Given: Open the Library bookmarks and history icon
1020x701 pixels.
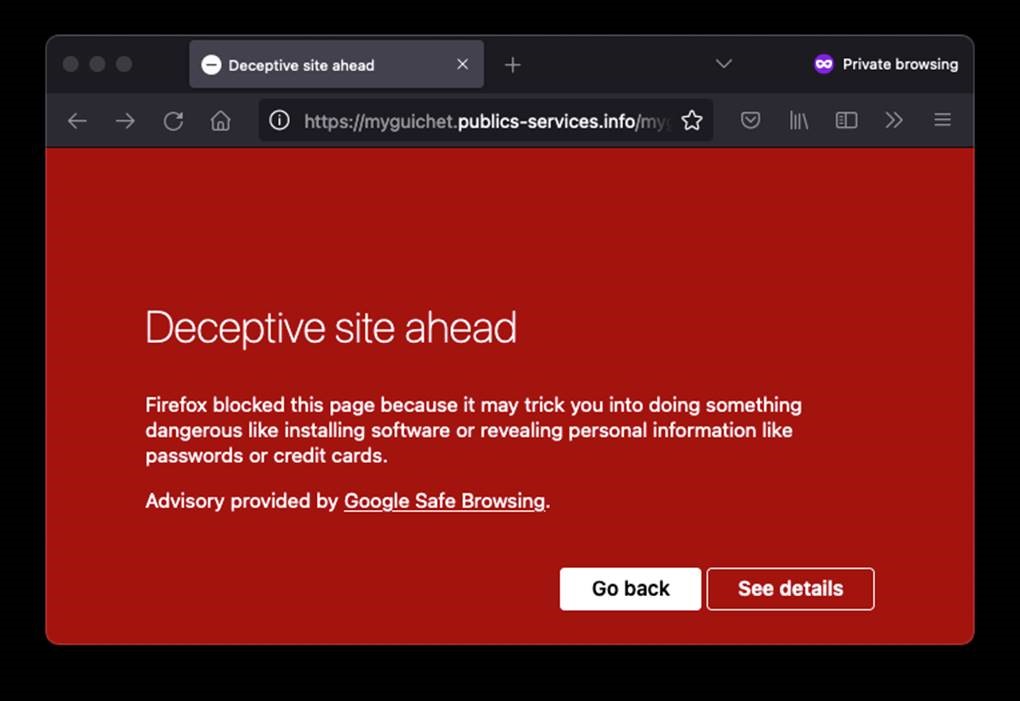Looking at the screenshot, I should 798,121.
